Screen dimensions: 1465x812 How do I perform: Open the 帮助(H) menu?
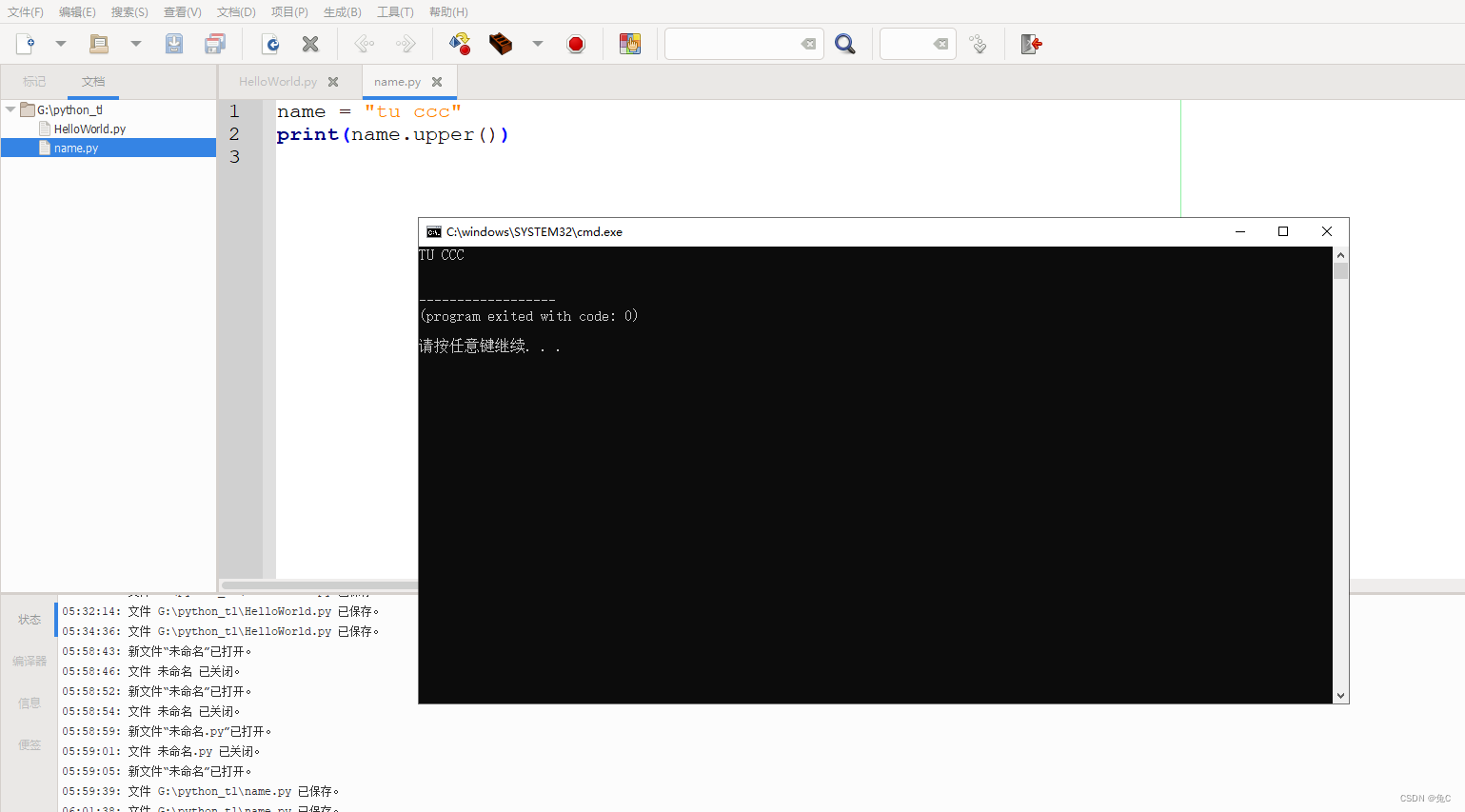tap(448, 12)
